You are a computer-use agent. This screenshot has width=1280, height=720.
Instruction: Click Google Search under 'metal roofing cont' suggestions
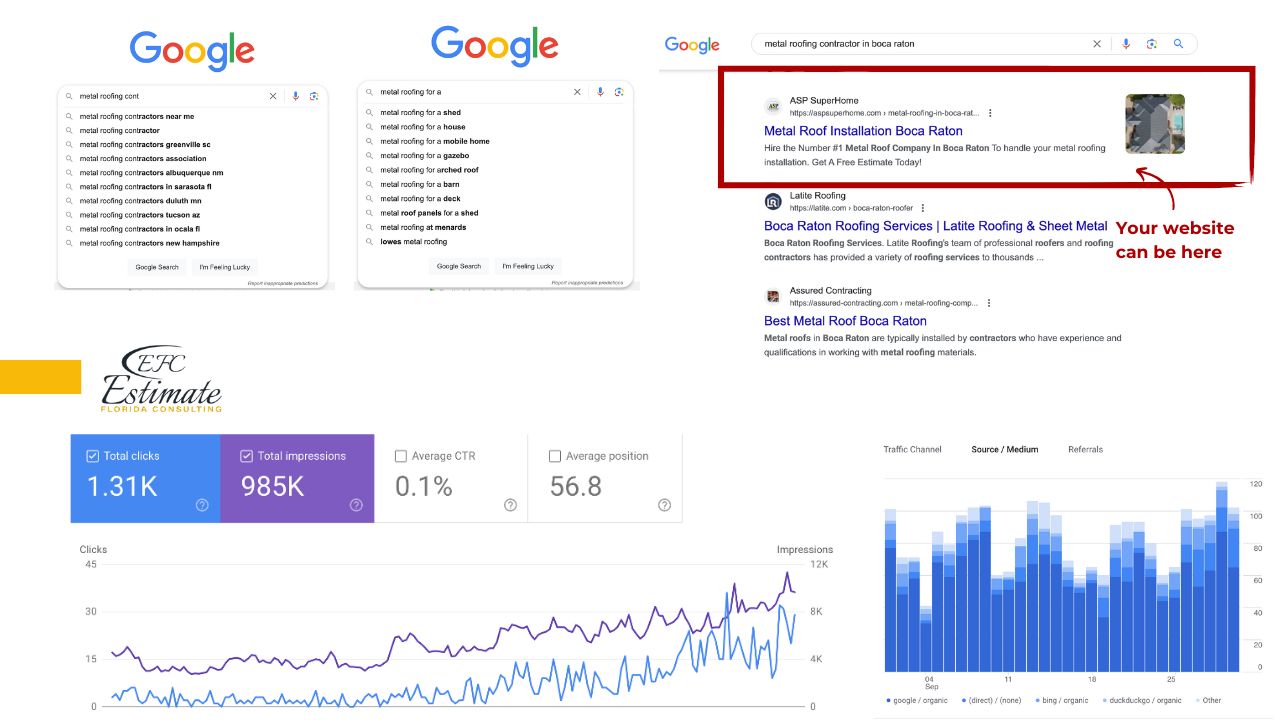click(x=157, y=267)
